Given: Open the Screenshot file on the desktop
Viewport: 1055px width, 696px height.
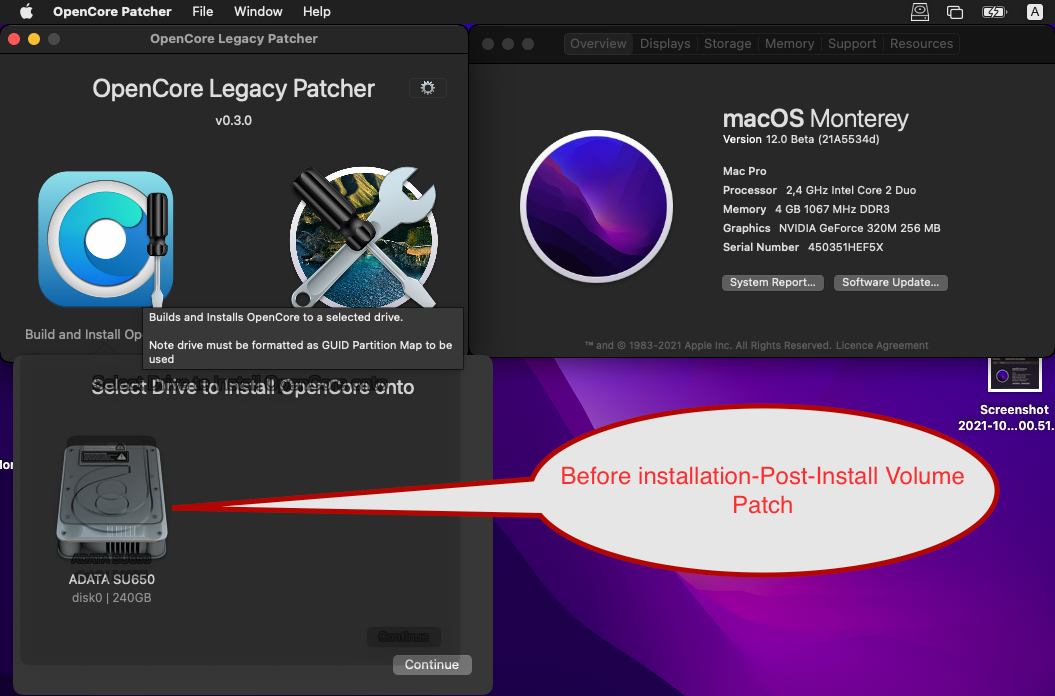Looking at the screenshot, I should tap(1014, 394).
